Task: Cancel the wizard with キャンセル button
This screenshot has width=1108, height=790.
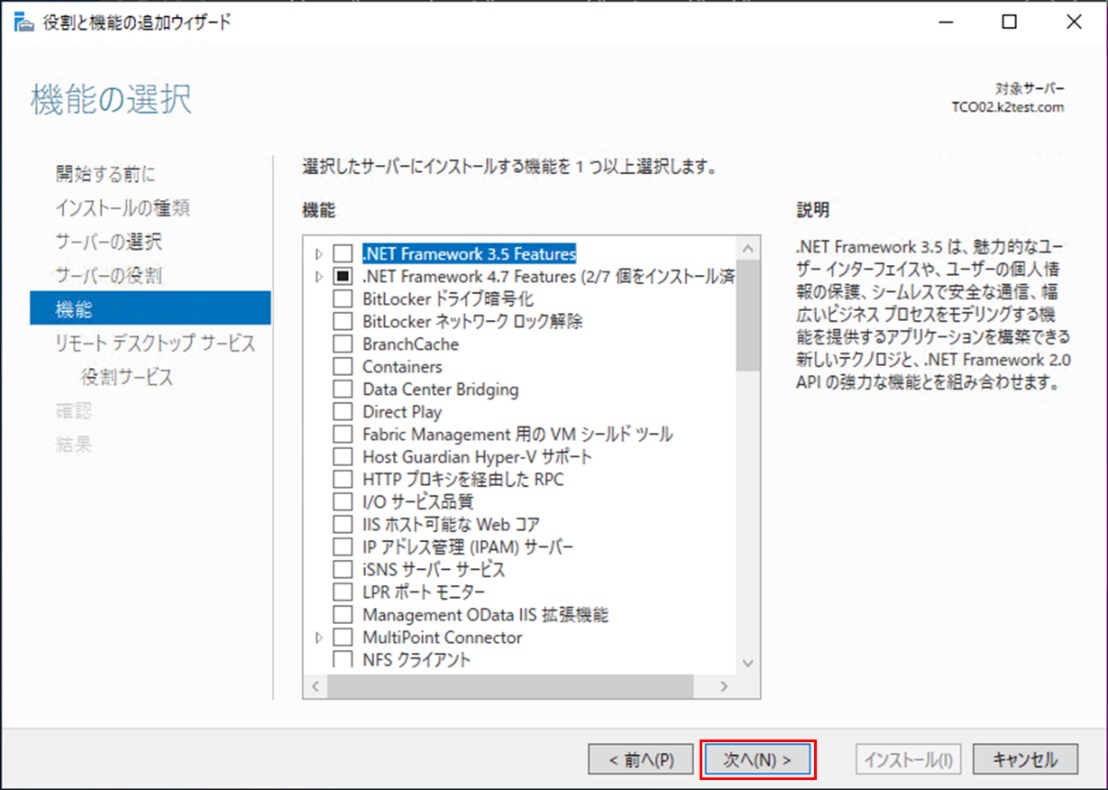Action: [x=1025, y=760]
